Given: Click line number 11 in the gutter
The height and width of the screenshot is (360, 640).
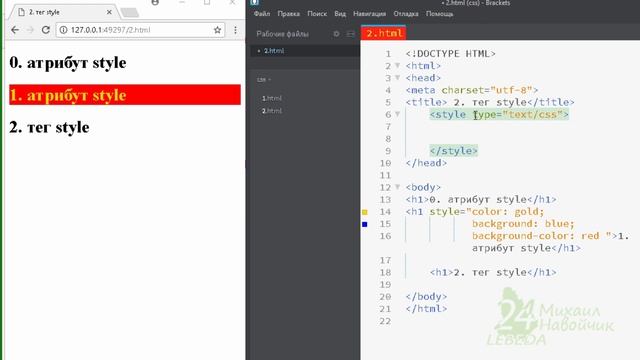Looking at the screenshot, I should 385,175.
